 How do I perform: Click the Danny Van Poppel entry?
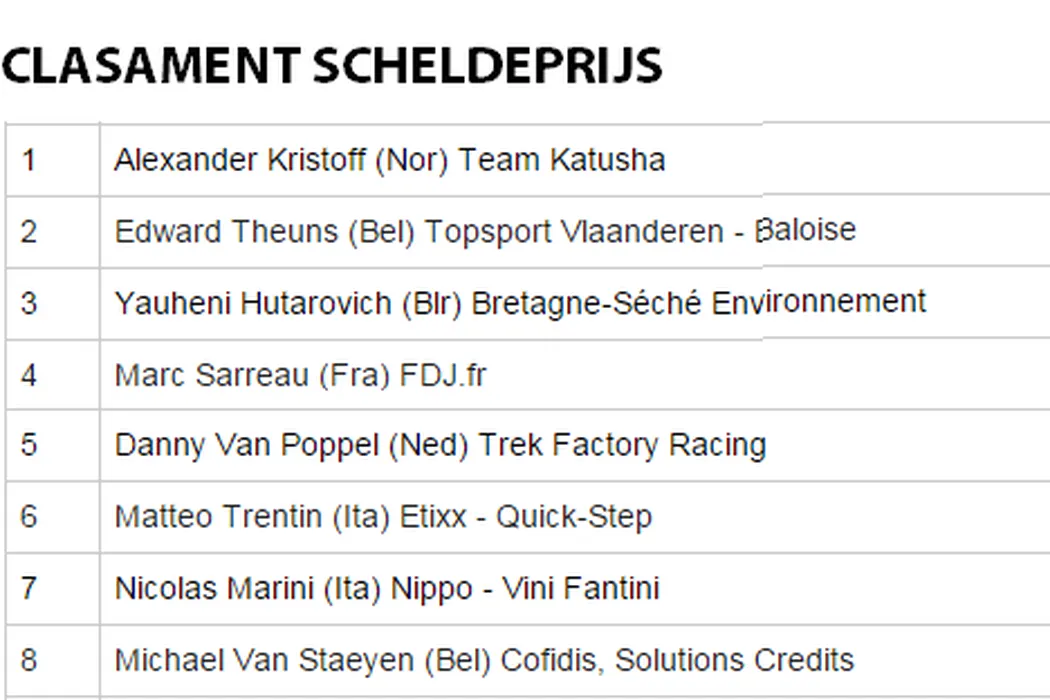[x=440, y=445]
